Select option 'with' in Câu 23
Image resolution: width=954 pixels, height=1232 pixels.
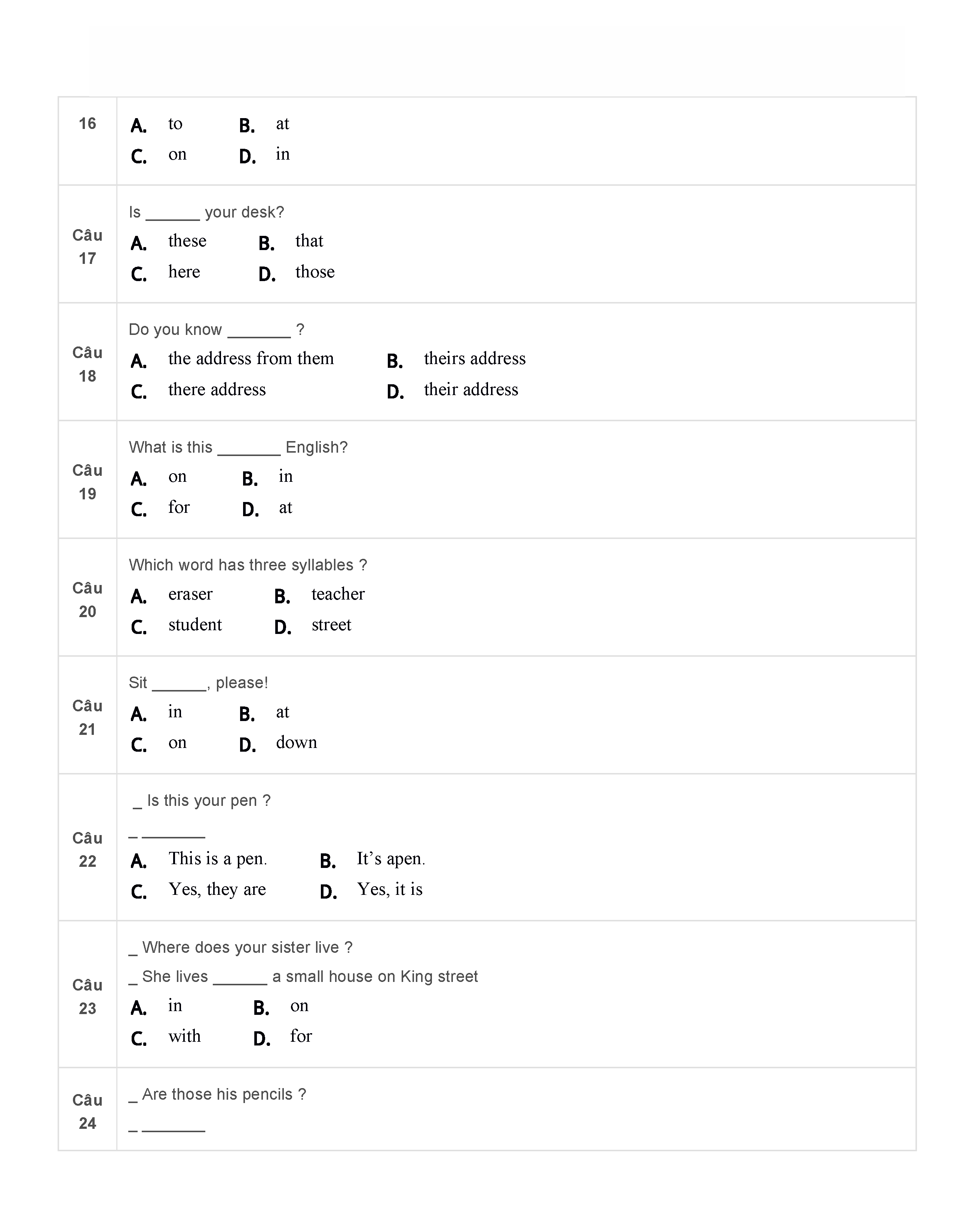(x=185, y=1037)
